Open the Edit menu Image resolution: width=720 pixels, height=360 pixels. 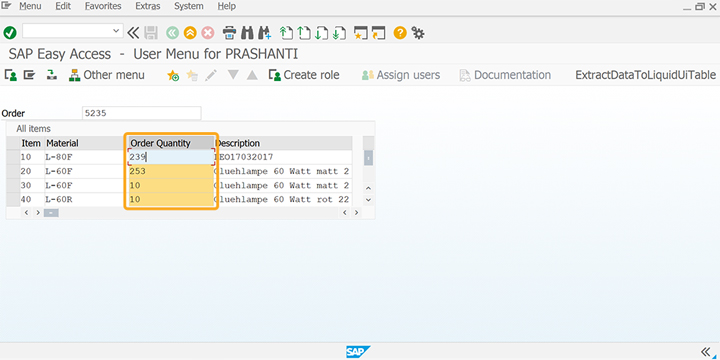(x=63, y=6)
